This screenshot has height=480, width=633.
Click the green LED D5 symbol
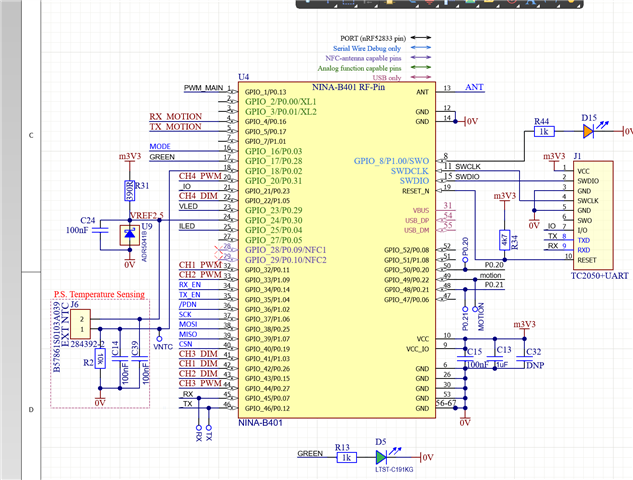click(x=381, y=457)
